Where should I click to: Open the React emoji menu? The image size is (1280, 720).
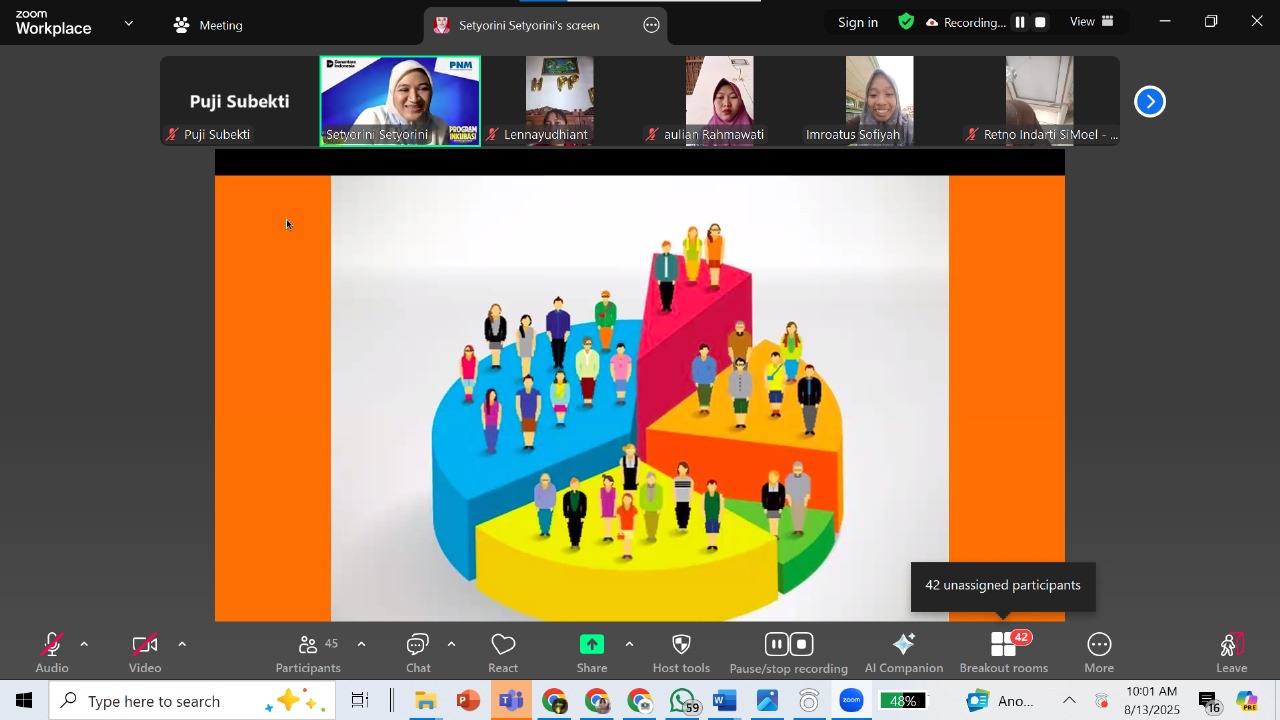[503, 652]
